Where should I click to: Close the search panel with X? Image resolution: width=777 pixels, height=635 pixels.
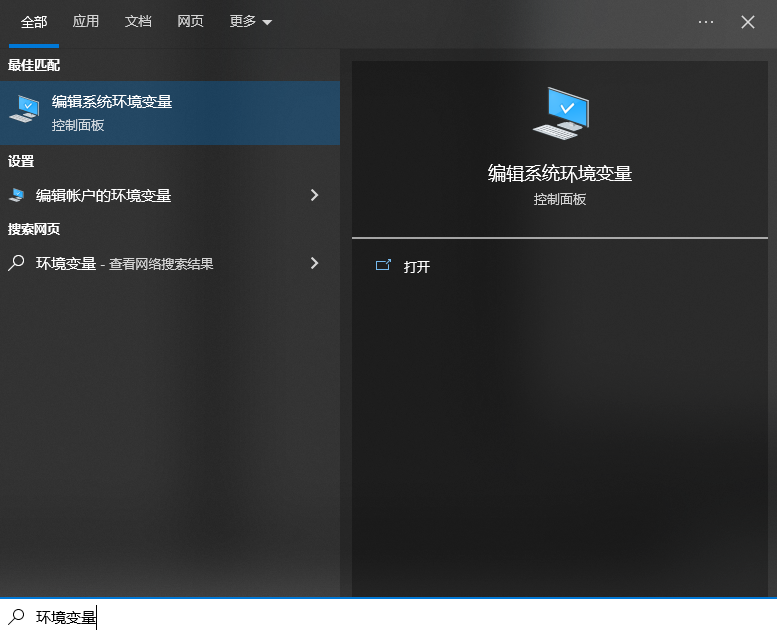pyautogui.click(x=748, y=22)
